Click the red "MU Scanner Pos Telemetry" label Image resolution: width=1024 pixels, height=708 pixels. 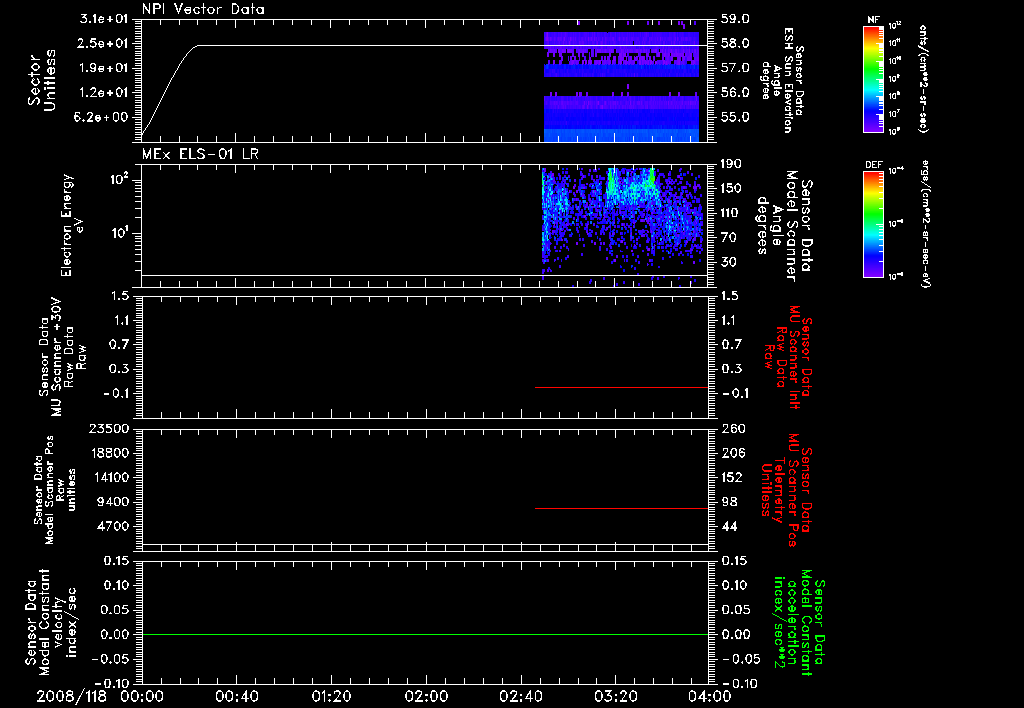pos(786,490)
